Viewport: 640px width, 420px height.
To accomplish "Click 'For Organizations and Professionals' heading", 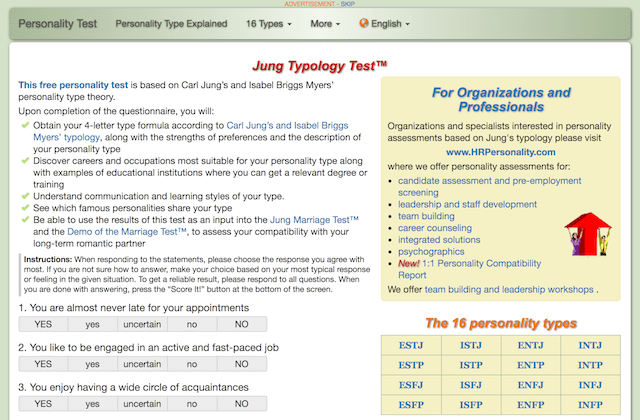I will (x=501, y=100).
